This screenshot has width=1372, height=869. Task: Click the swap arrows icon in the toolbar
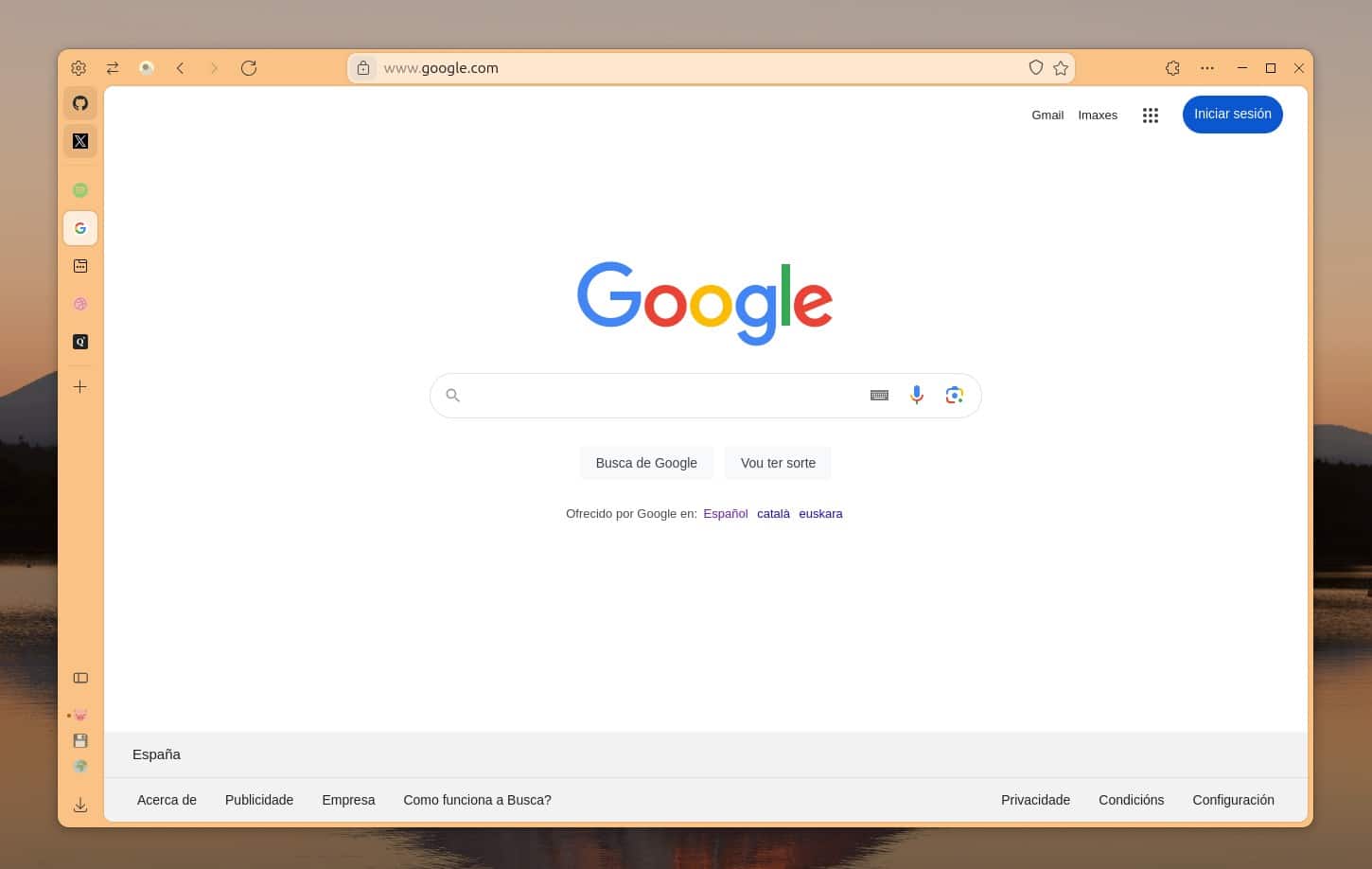[x=113, y=68]
